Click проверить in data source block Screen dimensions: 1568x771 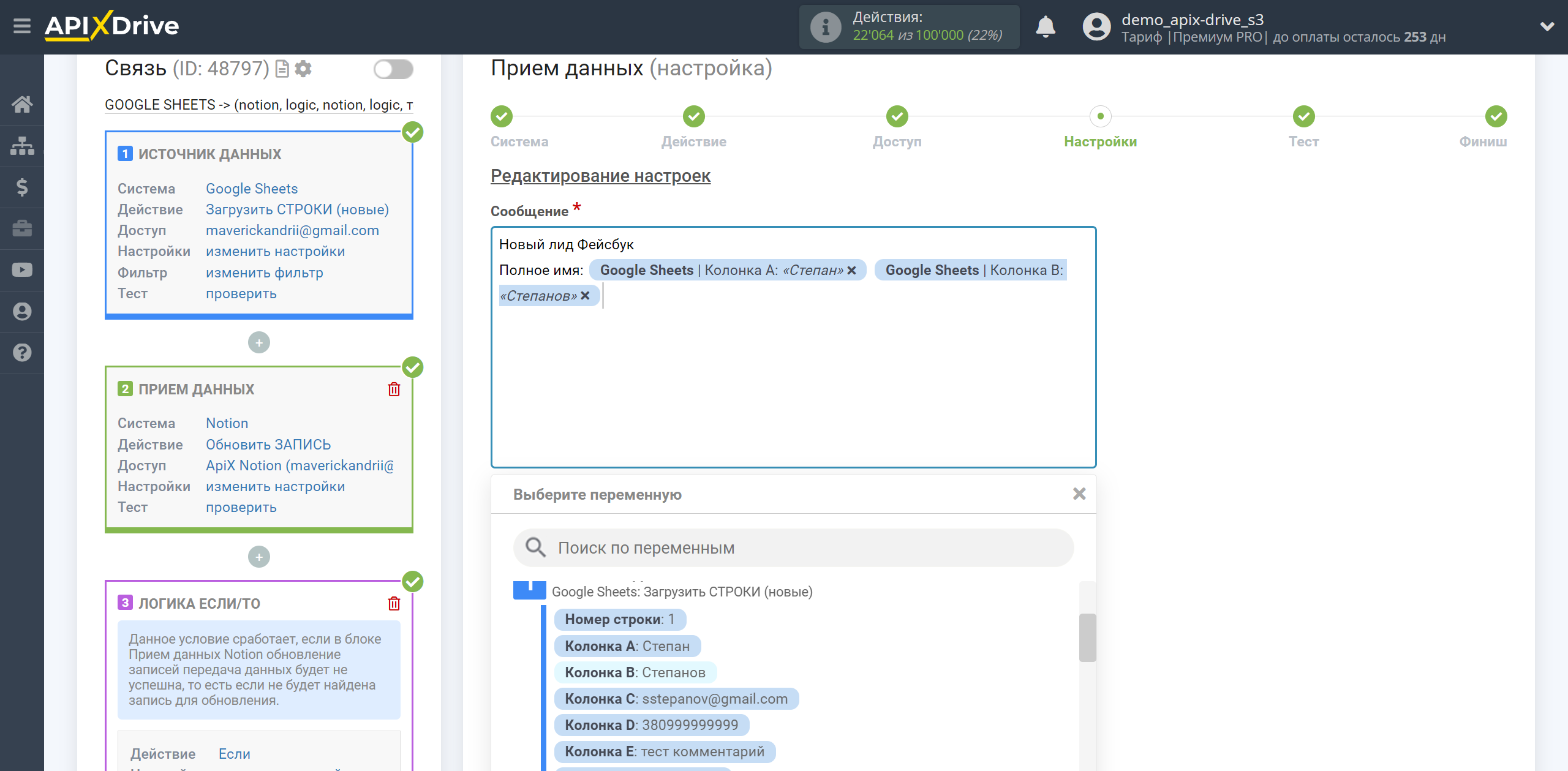(x=241, y=293)
